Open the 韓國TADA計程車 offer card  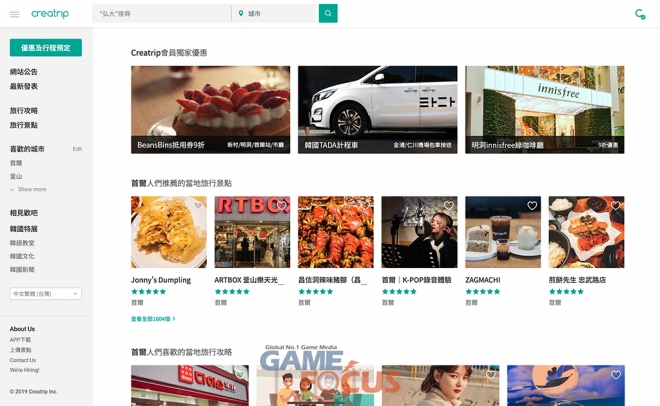tap(377, 109)
